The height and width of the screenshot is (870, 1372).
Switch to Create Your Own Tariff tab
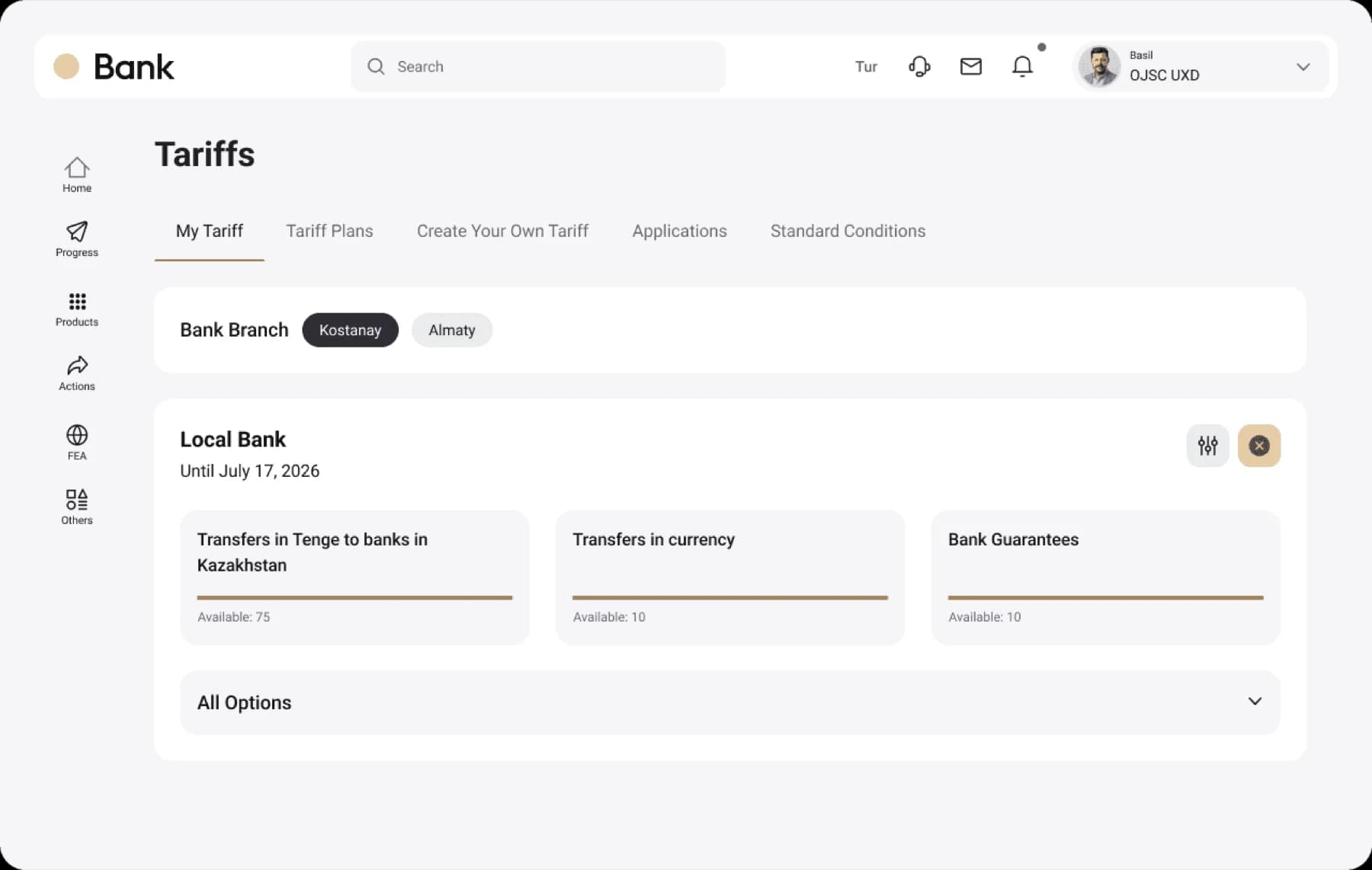tap(502, 231)
